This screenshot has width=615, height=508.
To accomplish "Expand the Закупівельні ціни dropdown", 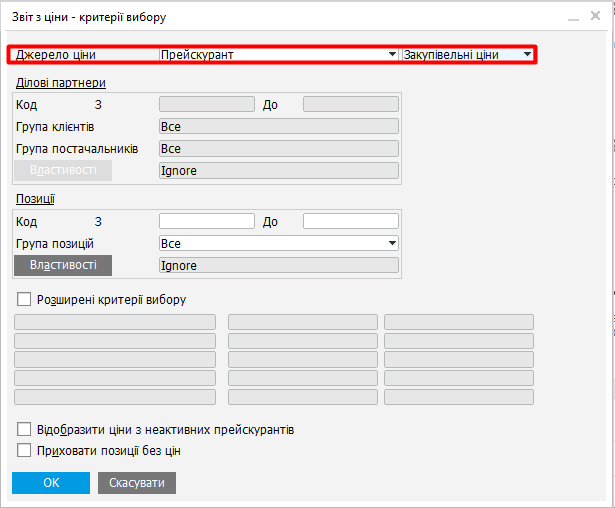I will [x=467, y=55].
